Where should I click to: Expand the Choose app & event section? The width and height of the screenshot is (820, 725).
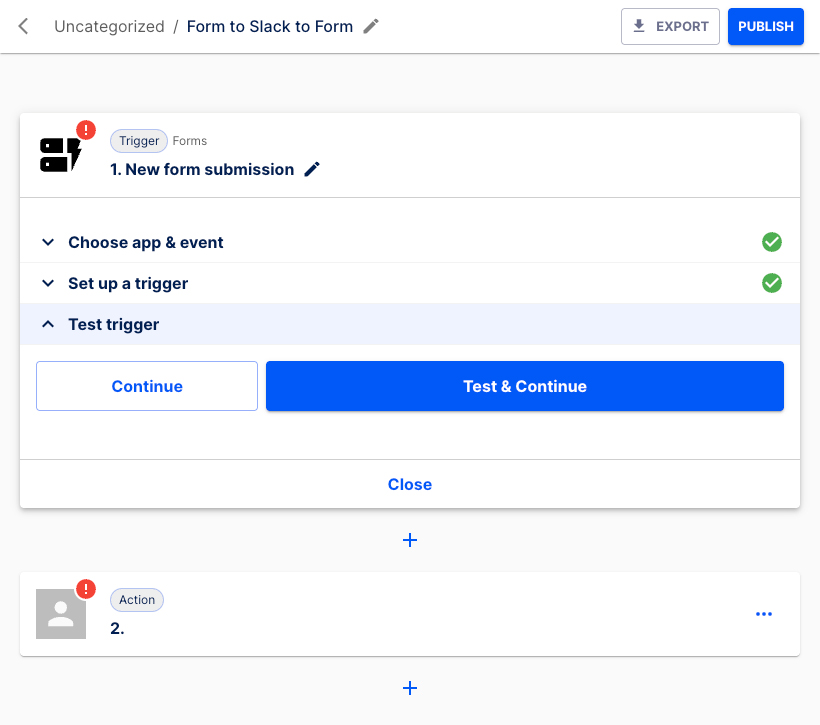48,242
